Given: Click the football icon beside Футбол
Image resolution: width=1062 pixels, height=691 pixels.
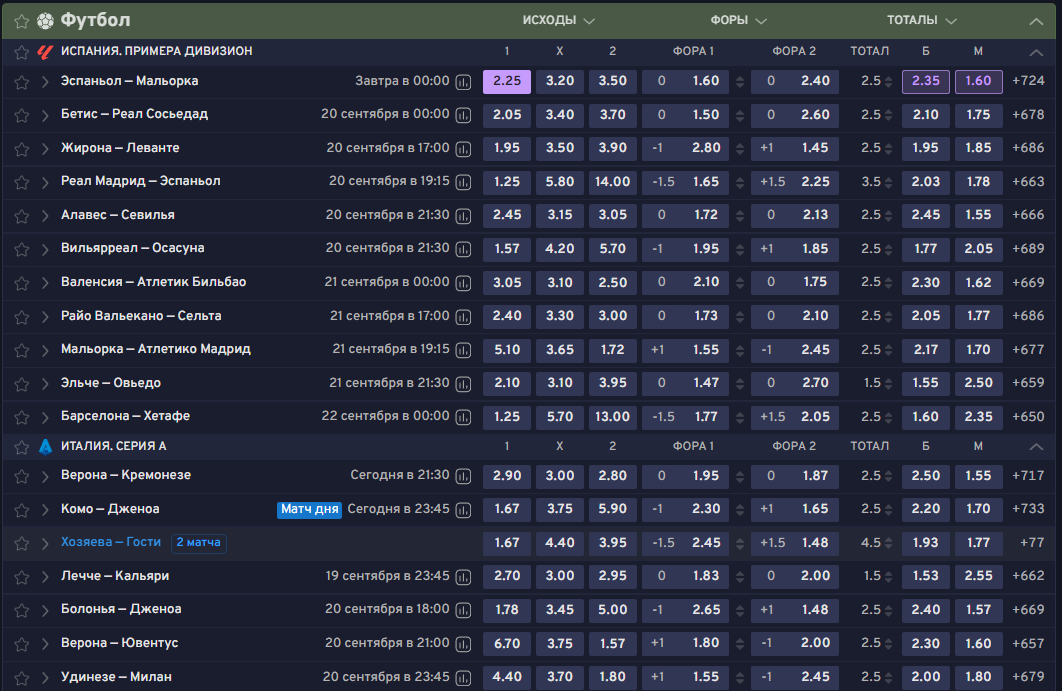Looking at the screenshot, I should [45, 21].
